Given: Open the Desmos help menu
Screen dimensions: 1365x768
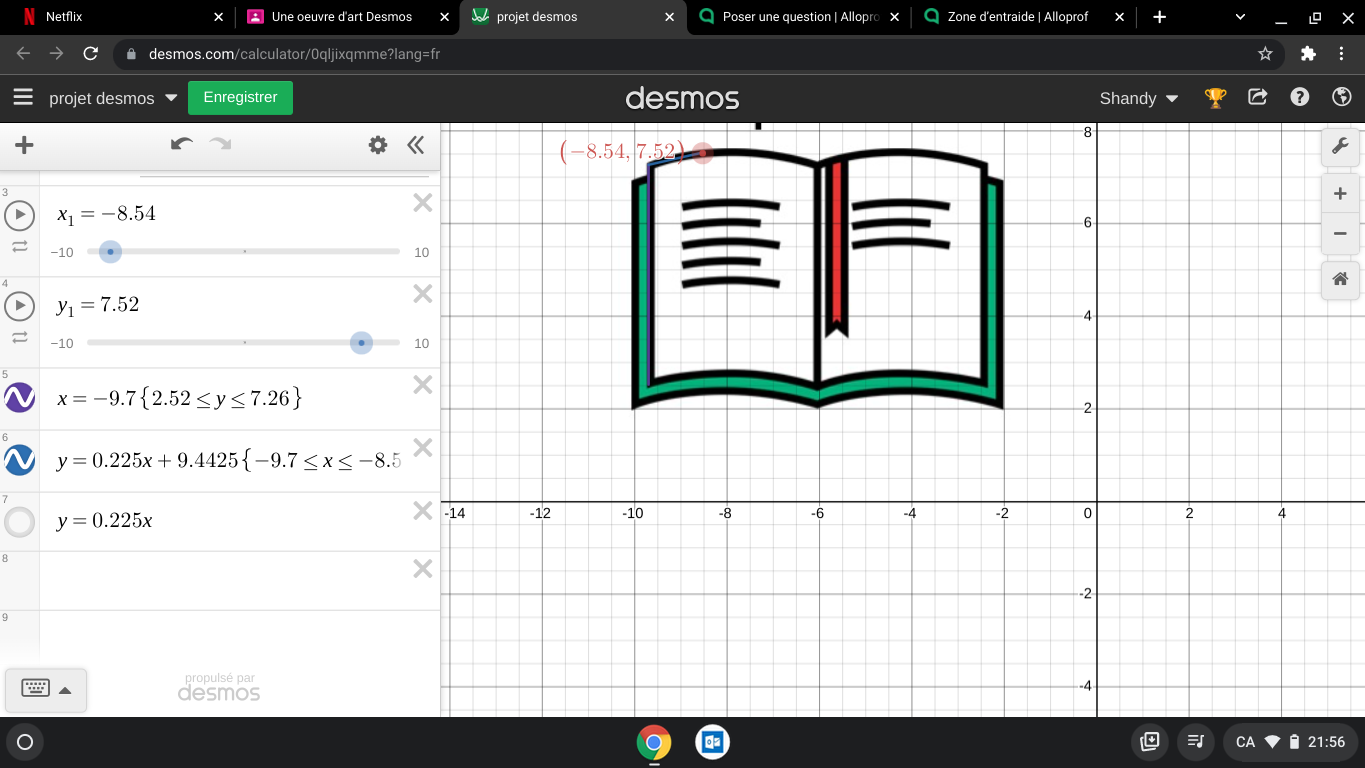Looking at the screenshot, I should [x=1299, y=97].
